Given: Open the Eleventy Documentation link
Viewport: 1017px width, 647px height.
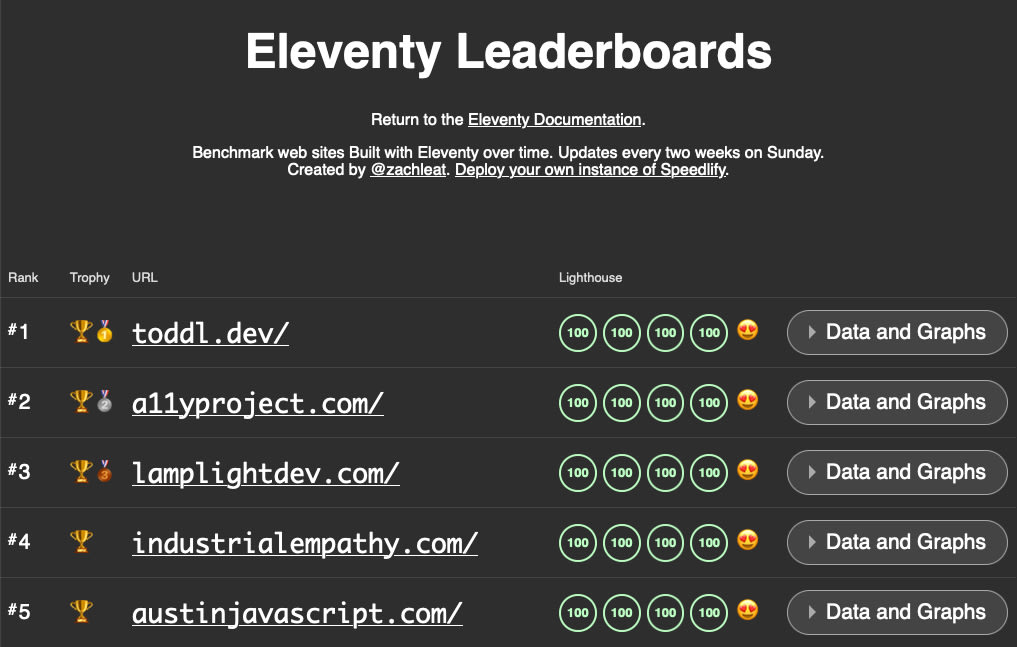Looking at the screenshot, I should pyautogui.click(x=555, y=120).
